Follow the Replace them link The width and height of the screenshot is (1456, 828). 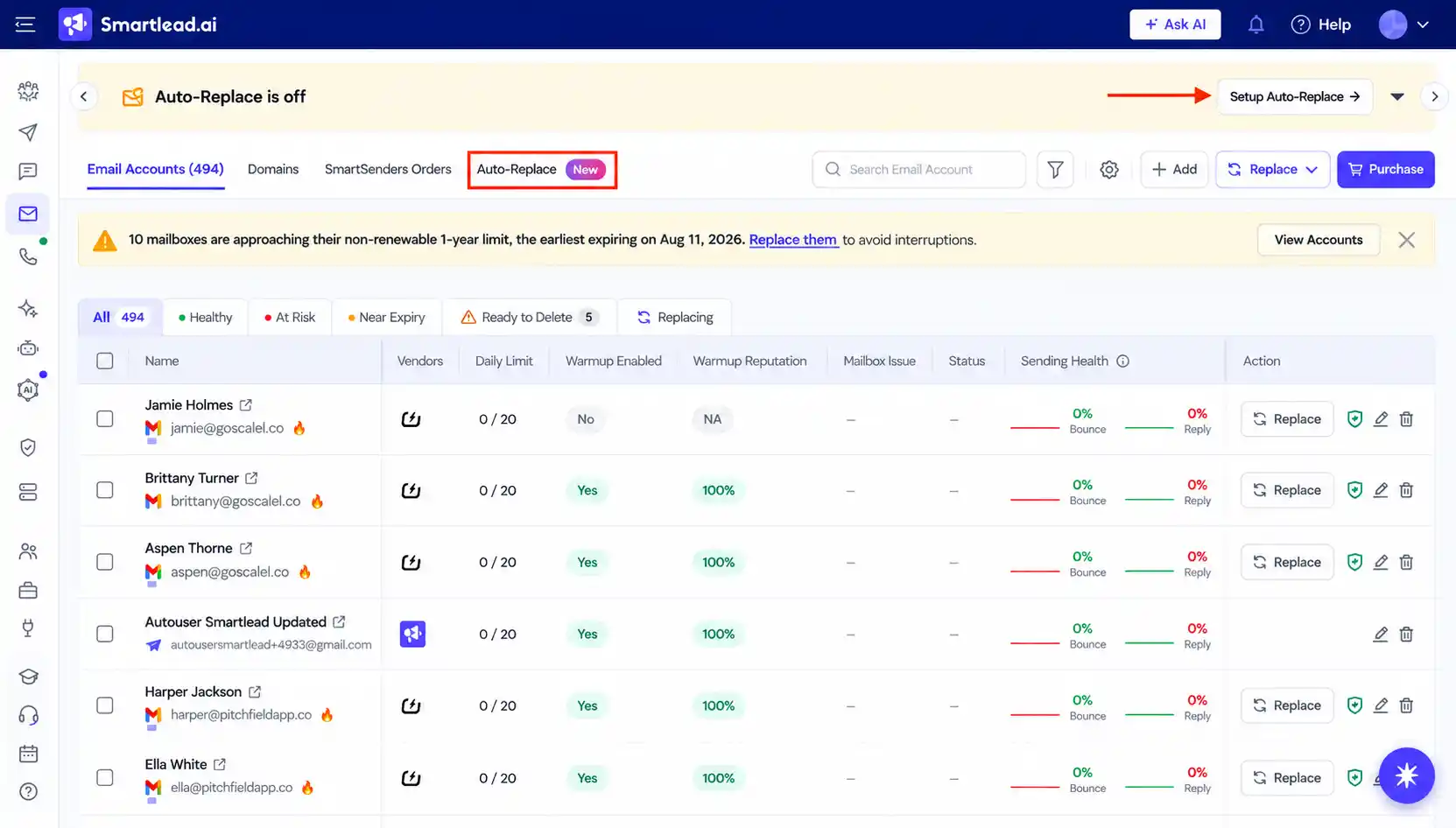coord(793,240)
